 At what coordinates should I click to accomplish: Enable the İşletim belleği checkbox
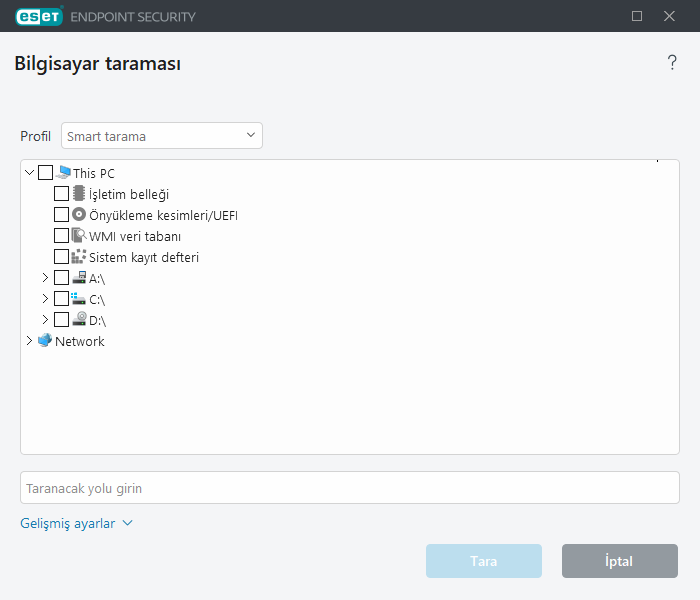pos(62,194)
